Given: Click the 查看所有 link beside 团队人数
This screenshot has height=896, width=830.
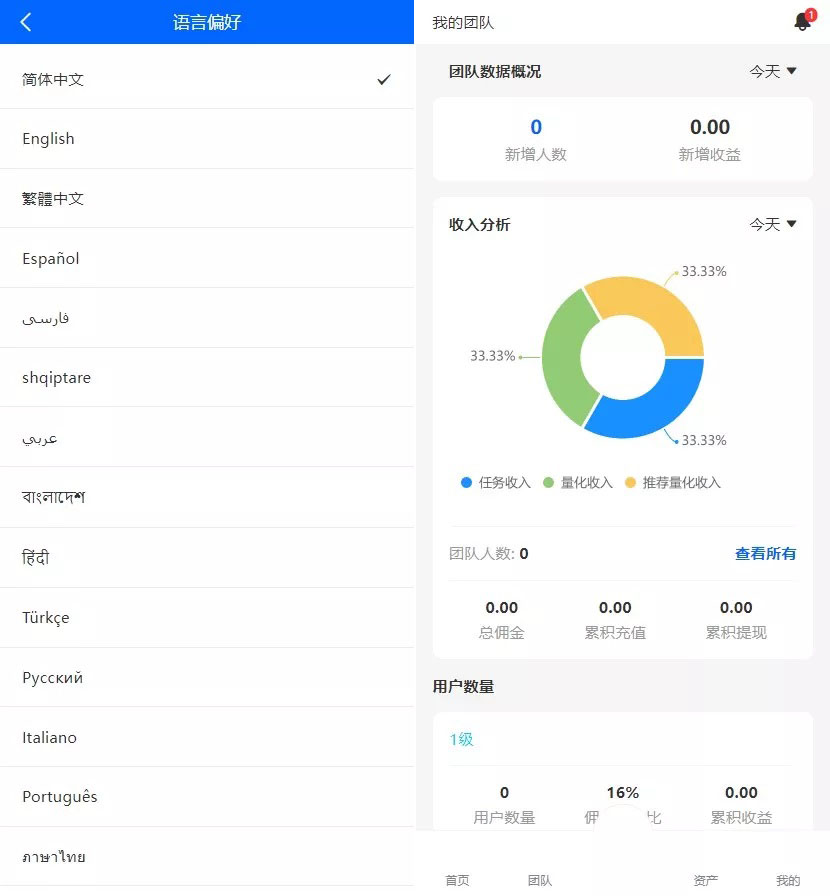Looking at the screenshot, I should pos(765,553).
